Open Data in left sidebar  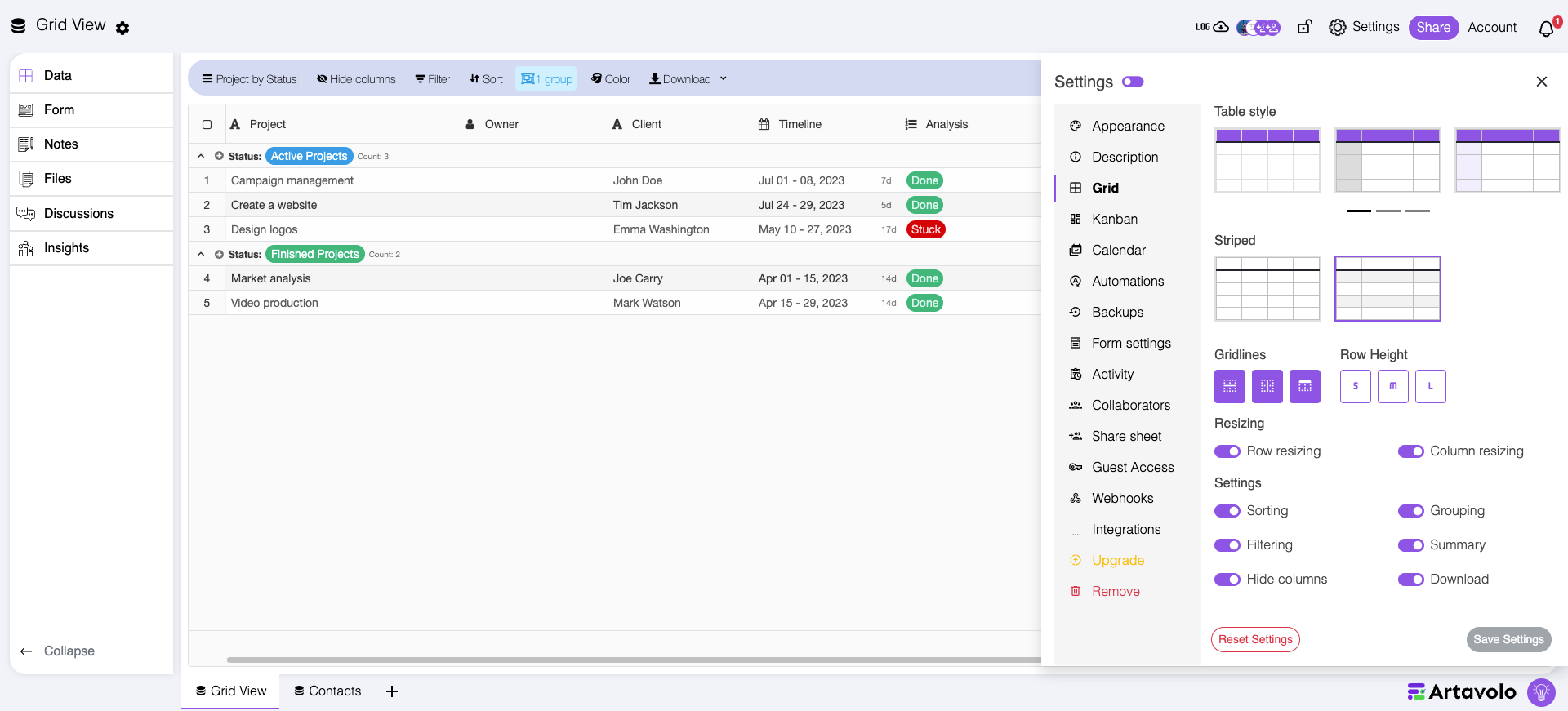click(x=91, y=75)
